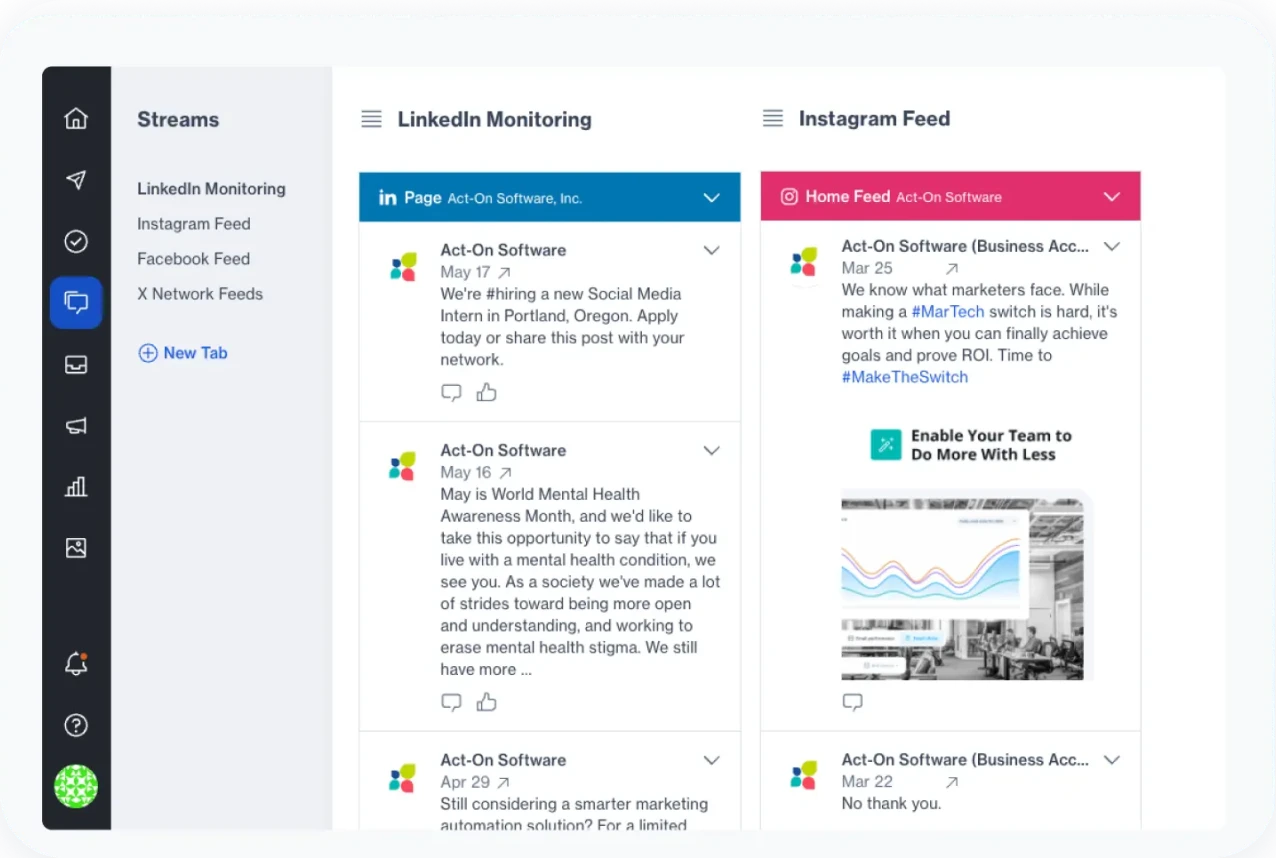1276x858 pixels.
Task: Open the bar chart Analytics icon
Action: coord(76,487)
